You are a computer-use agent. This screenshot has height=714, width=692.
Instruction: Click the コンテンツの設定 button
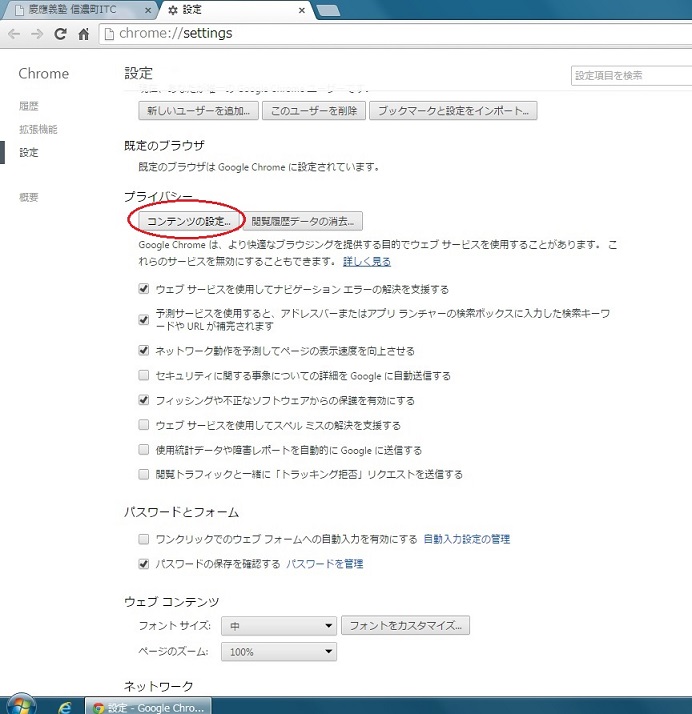(x=188, y=220)
